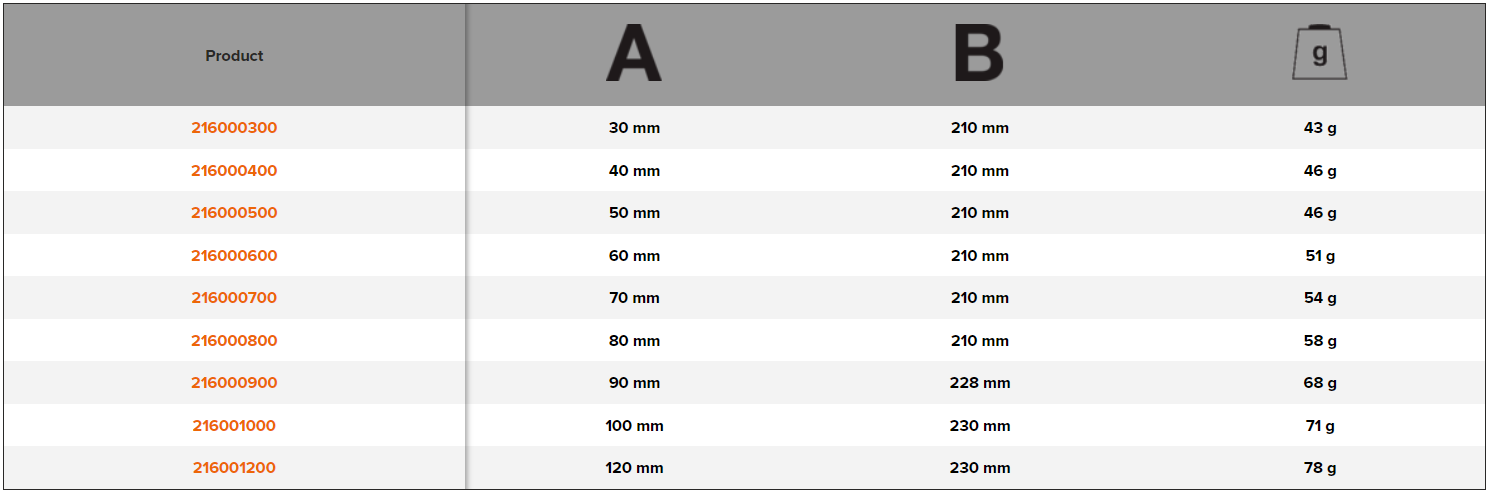This screenshot has height=492, width=1489.
Task: Open product link 216000800
Action: 234,341
